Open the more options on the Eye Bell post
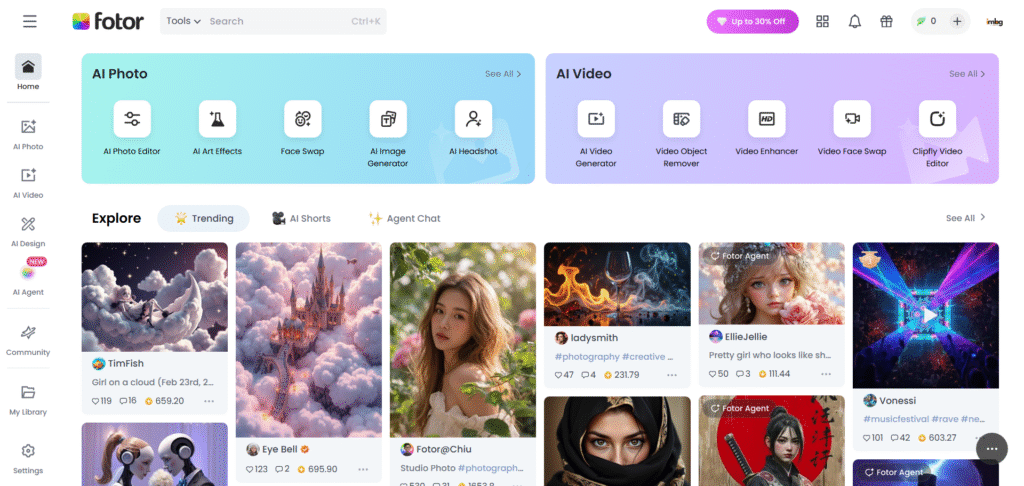This screenshot has width=1024, height=486. [363, 469]
